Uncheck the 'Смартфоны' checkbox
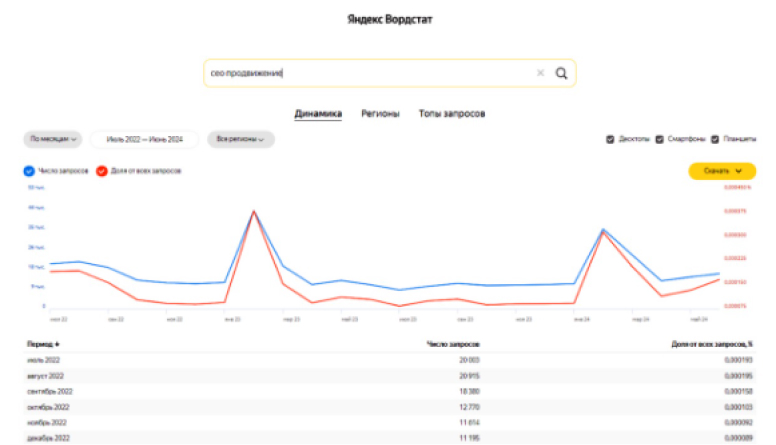The width and height of the screenshot is (776, 445). point(660,139)
